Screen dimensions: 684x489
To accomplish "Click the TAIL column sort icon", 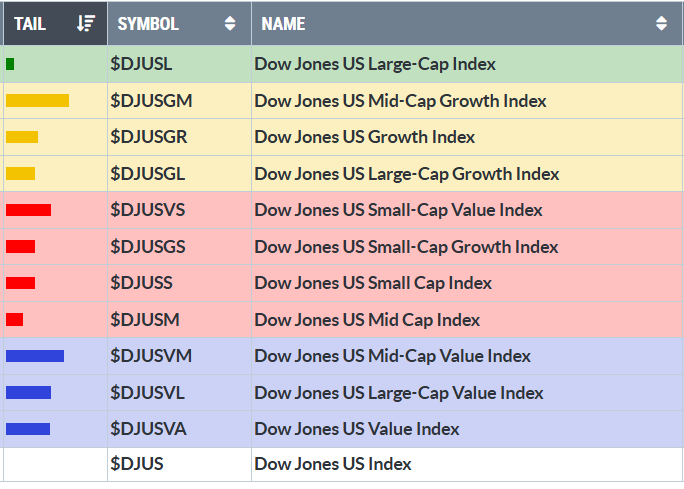I will (86, 23).
